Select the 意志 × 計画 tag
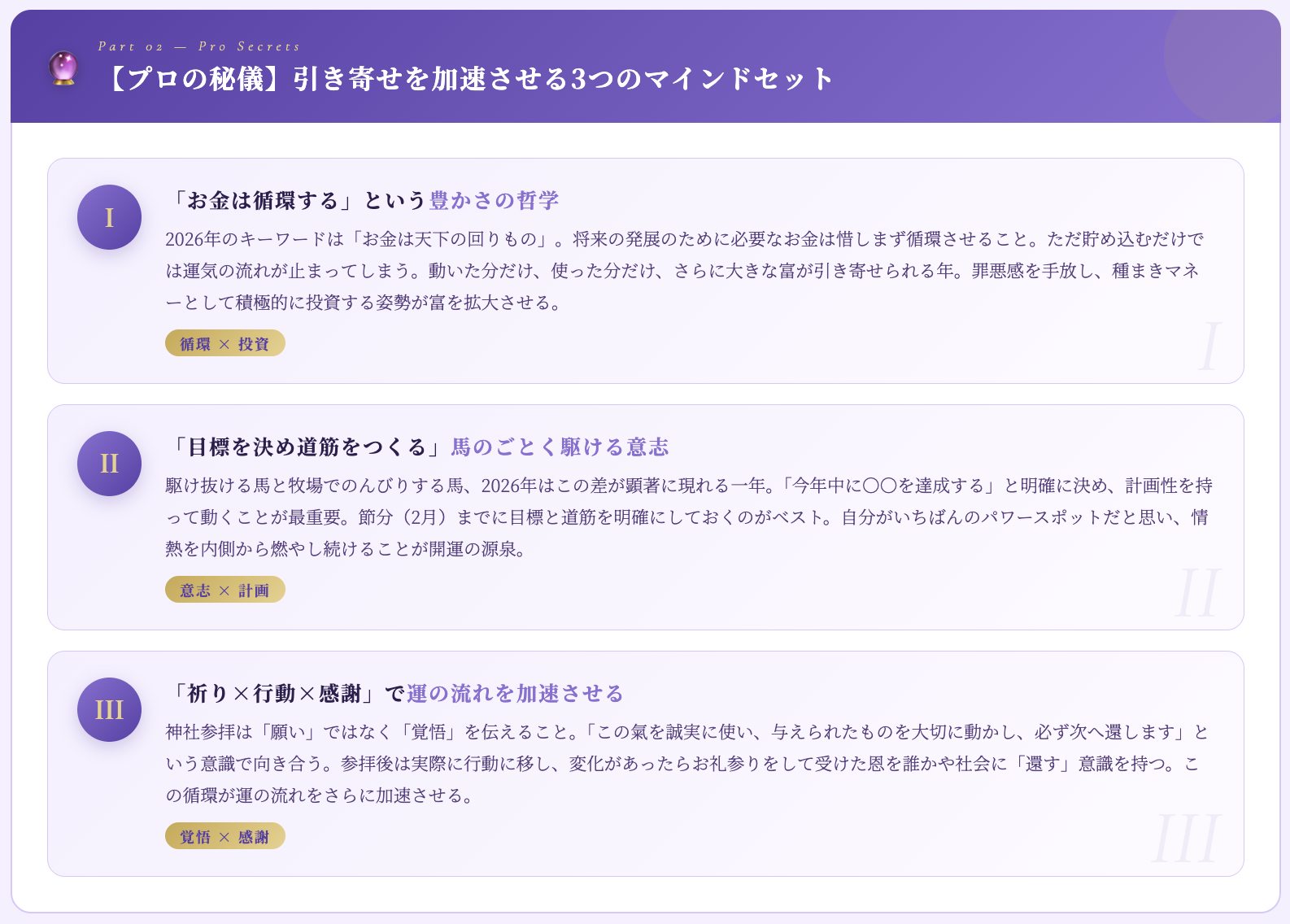Screen dimensions: 1290x924 [225, 590]
